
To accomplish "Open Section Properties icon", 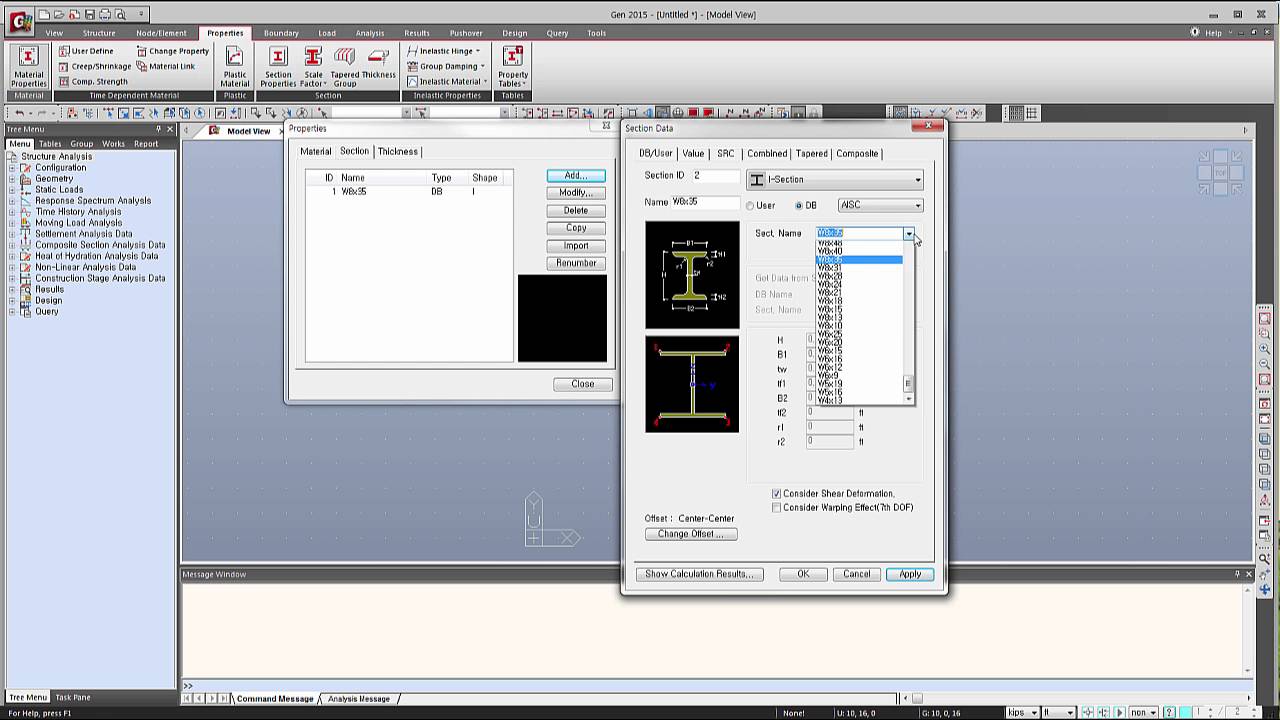I will tap(278, 67).
